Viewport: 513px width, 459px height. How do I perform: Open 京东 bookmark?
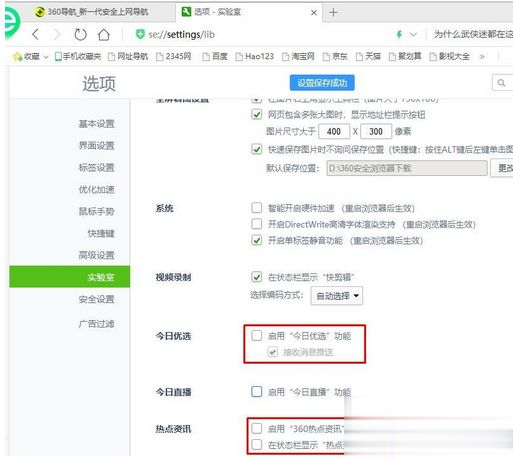point(335,57)
